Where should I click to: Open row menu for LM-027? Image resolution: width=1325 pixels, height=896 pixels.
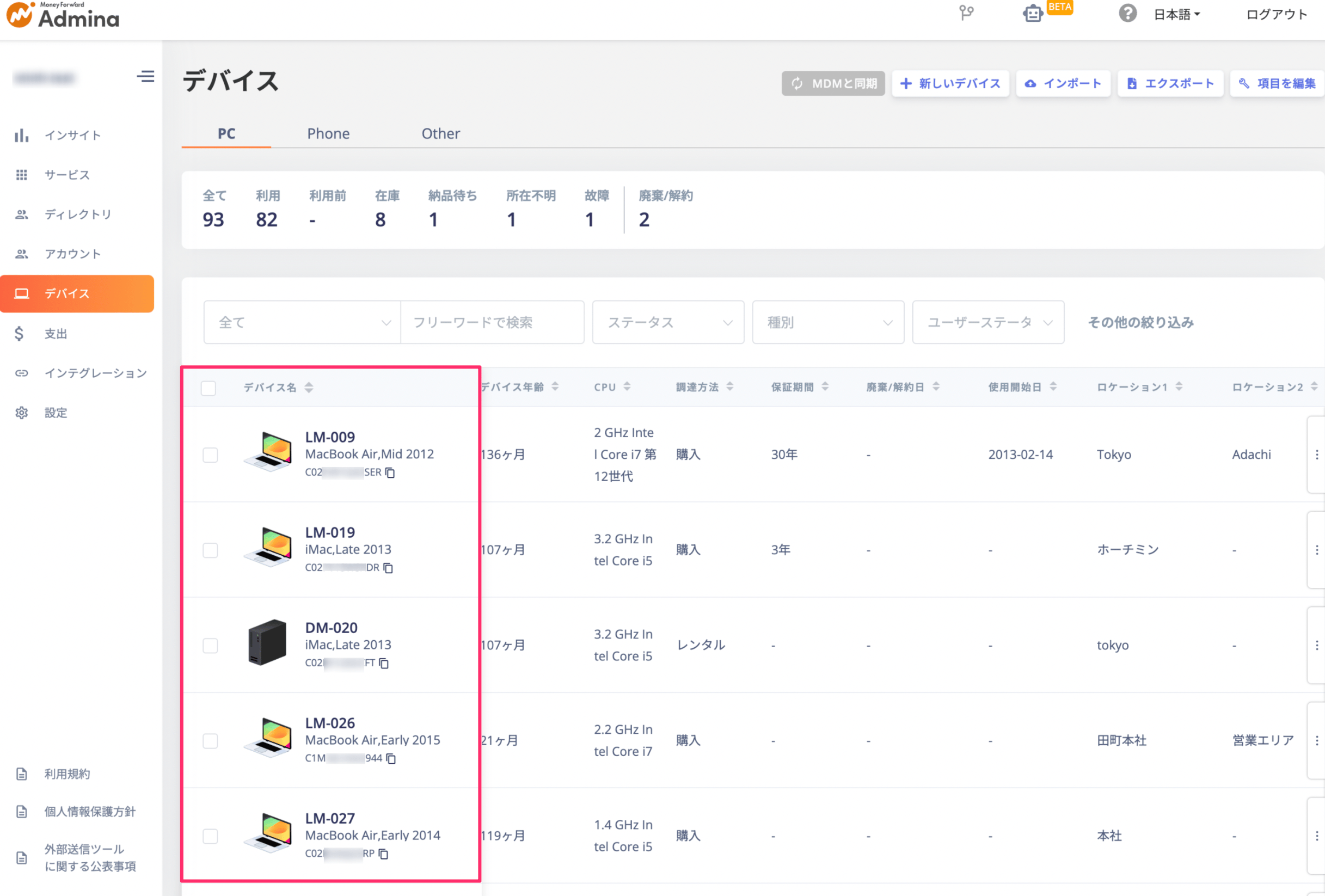point(1316,836)
